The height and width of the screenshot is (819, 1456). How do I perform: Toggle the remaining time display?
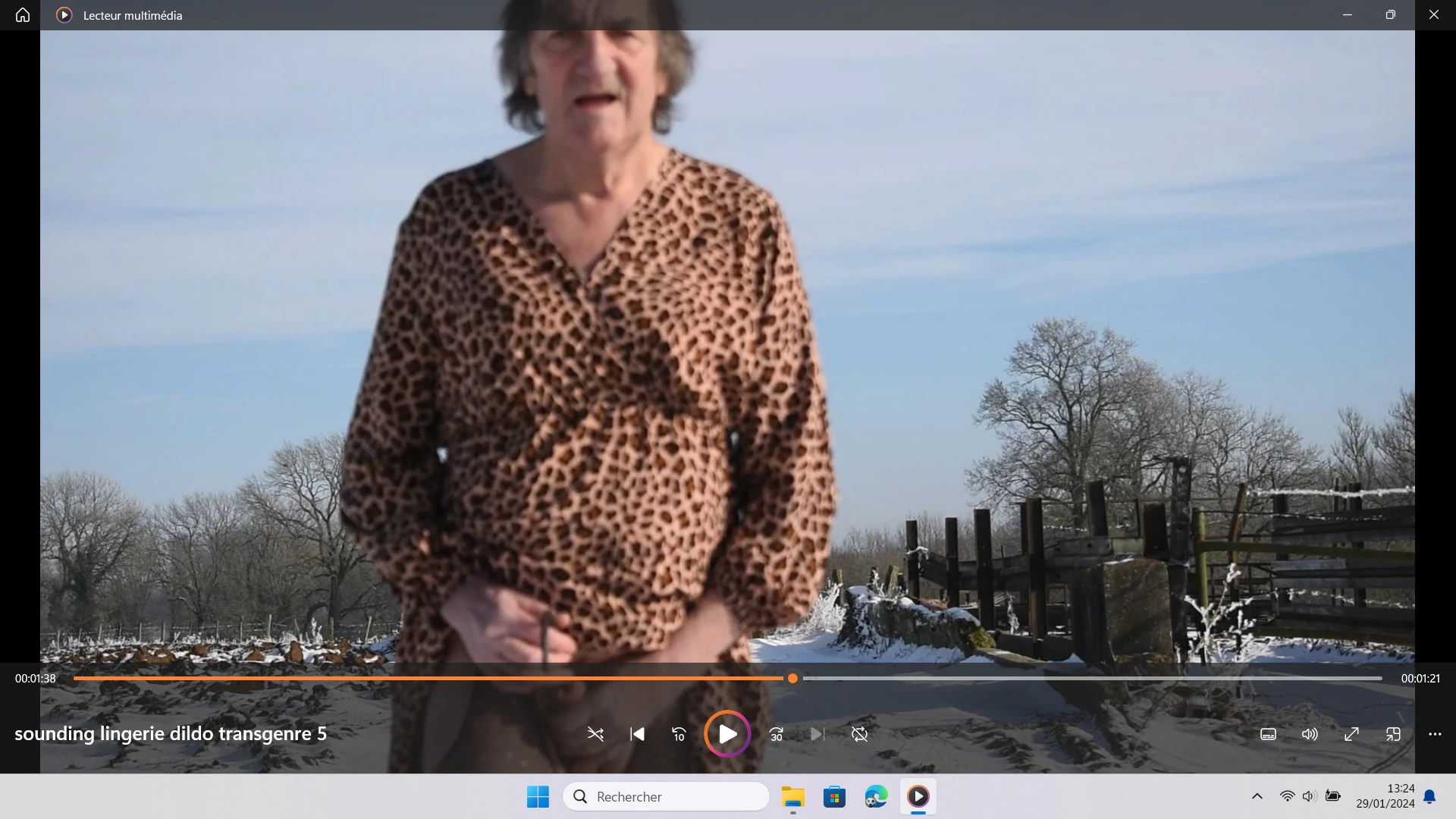pos(1420,679)
